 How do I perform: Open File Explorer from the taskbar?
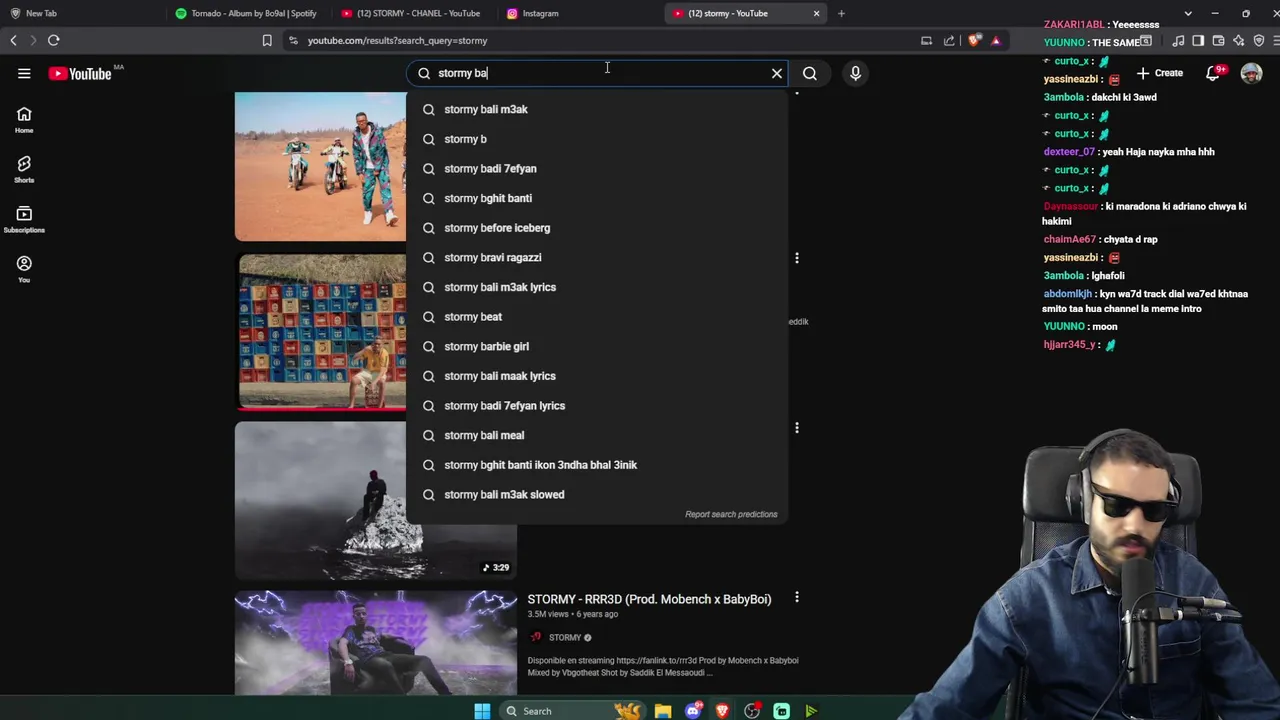tap(663, 711)
